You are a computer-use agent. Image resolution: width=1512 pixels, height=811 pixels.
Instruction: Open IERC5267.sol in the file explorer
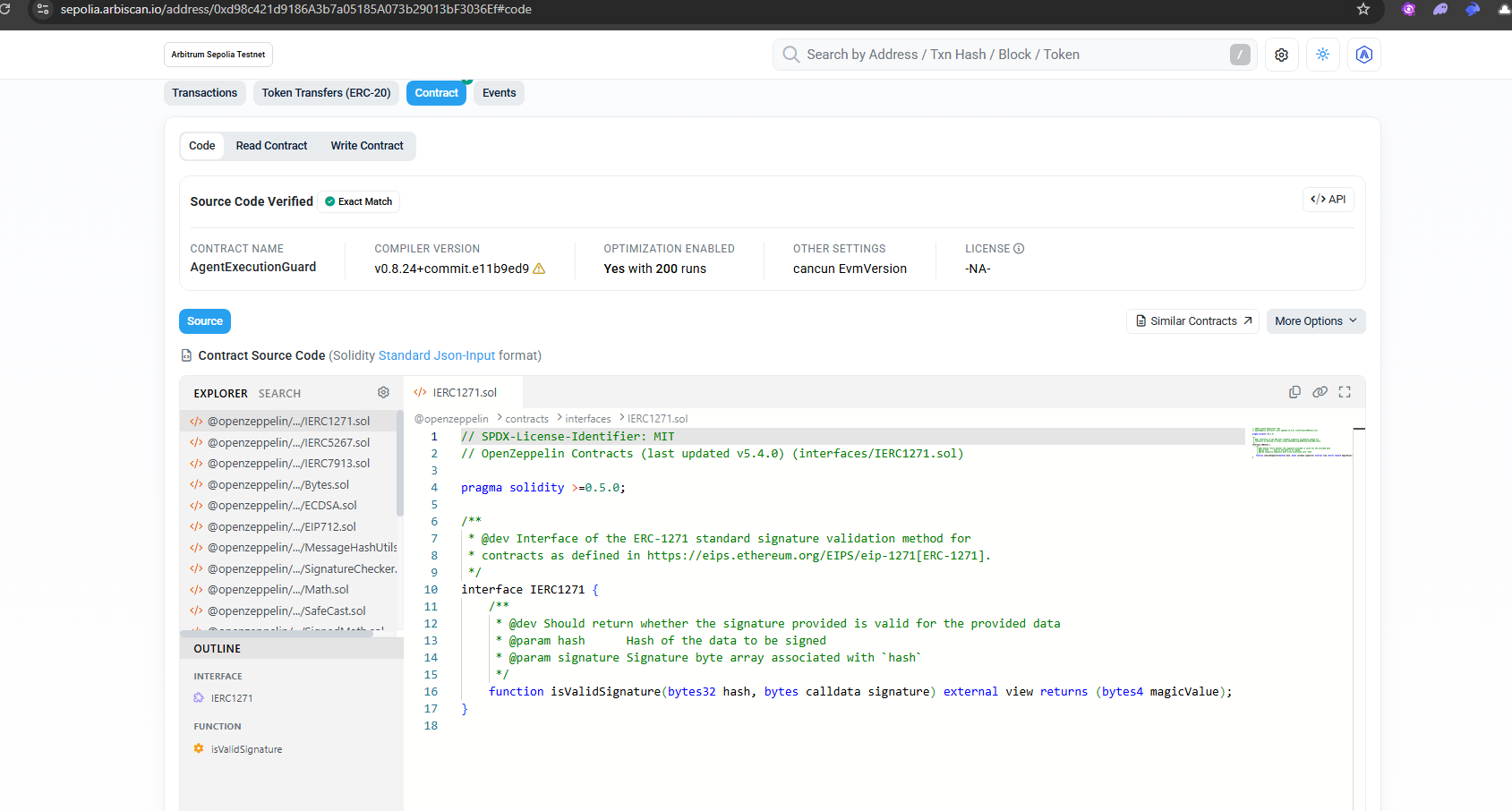(x=288, y=442)
